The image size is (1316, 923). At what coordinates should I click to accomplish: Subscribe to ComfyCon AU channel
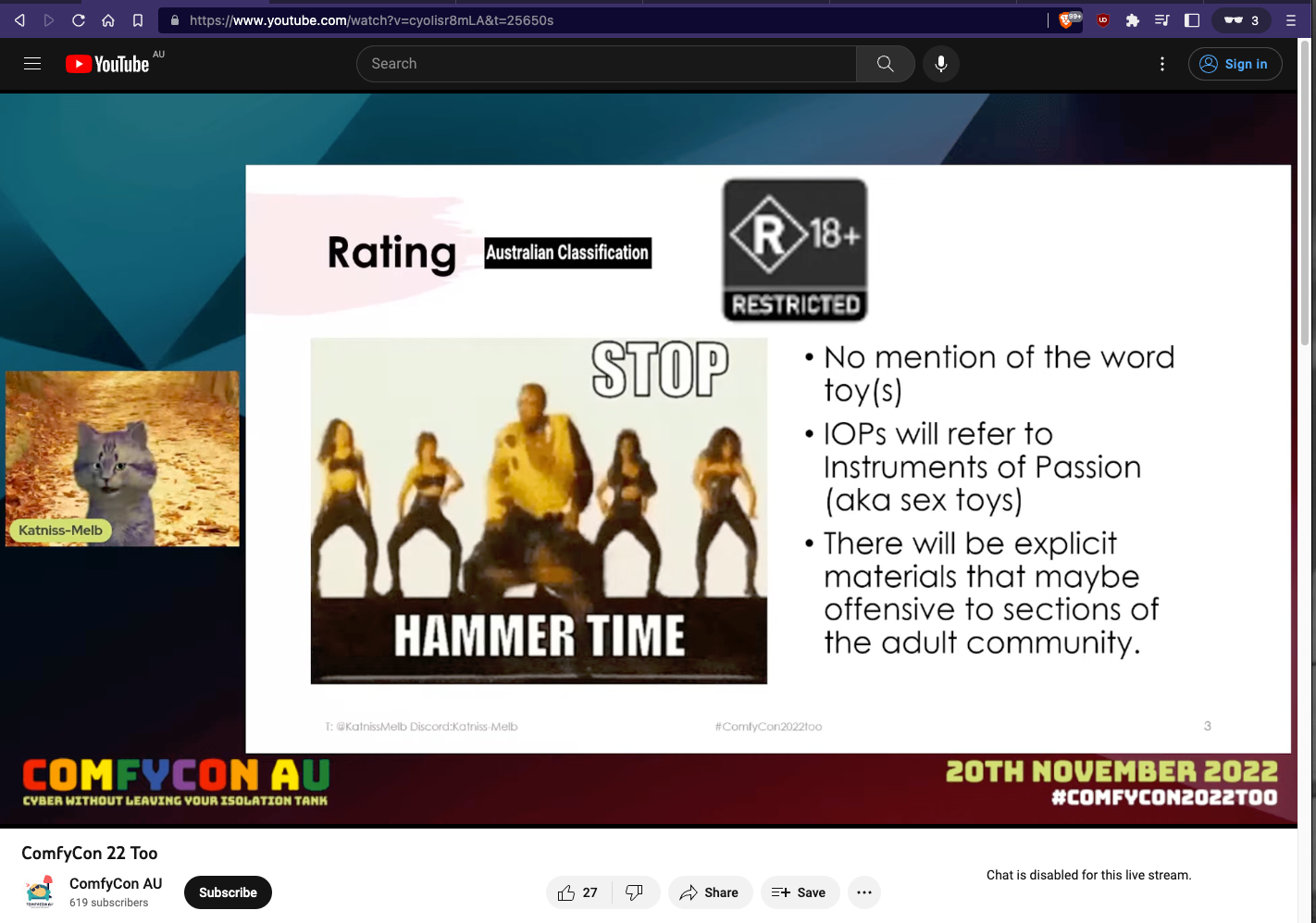(x=228, y=892)
